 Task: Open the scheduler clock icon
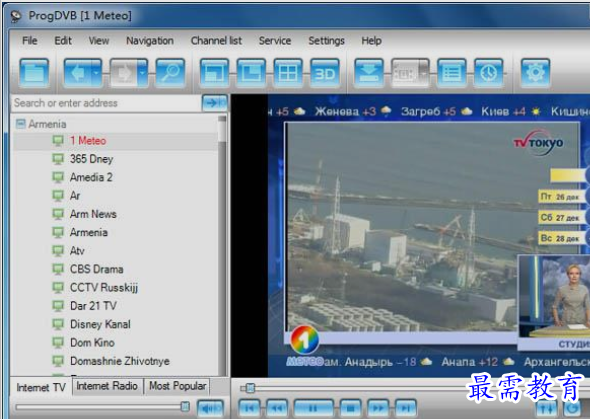pos(488,73)
